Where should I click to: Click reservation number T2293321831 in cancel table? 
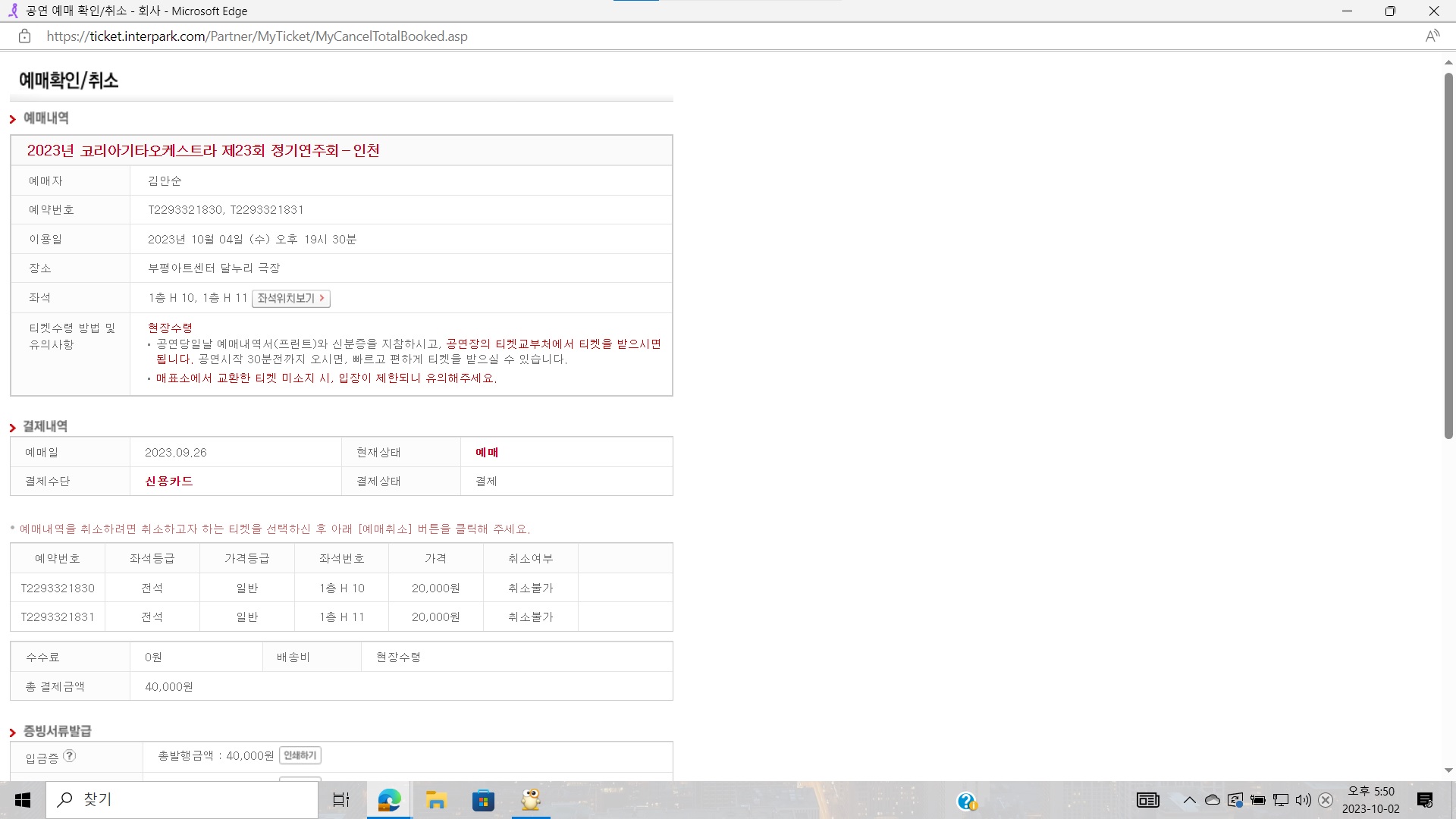[x=58, y=617]
